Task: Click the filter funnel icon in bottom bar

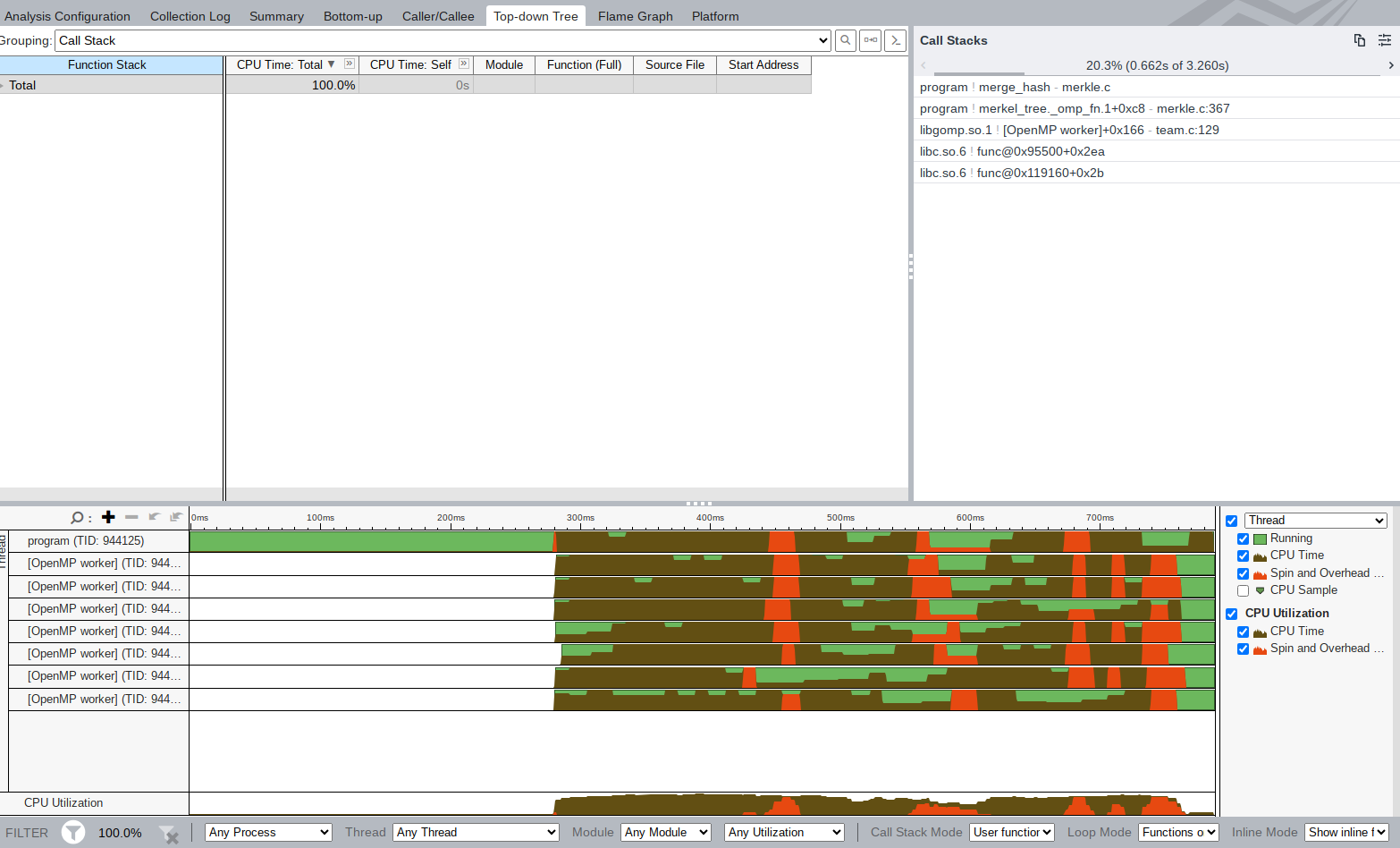Action: click(73, 833)
